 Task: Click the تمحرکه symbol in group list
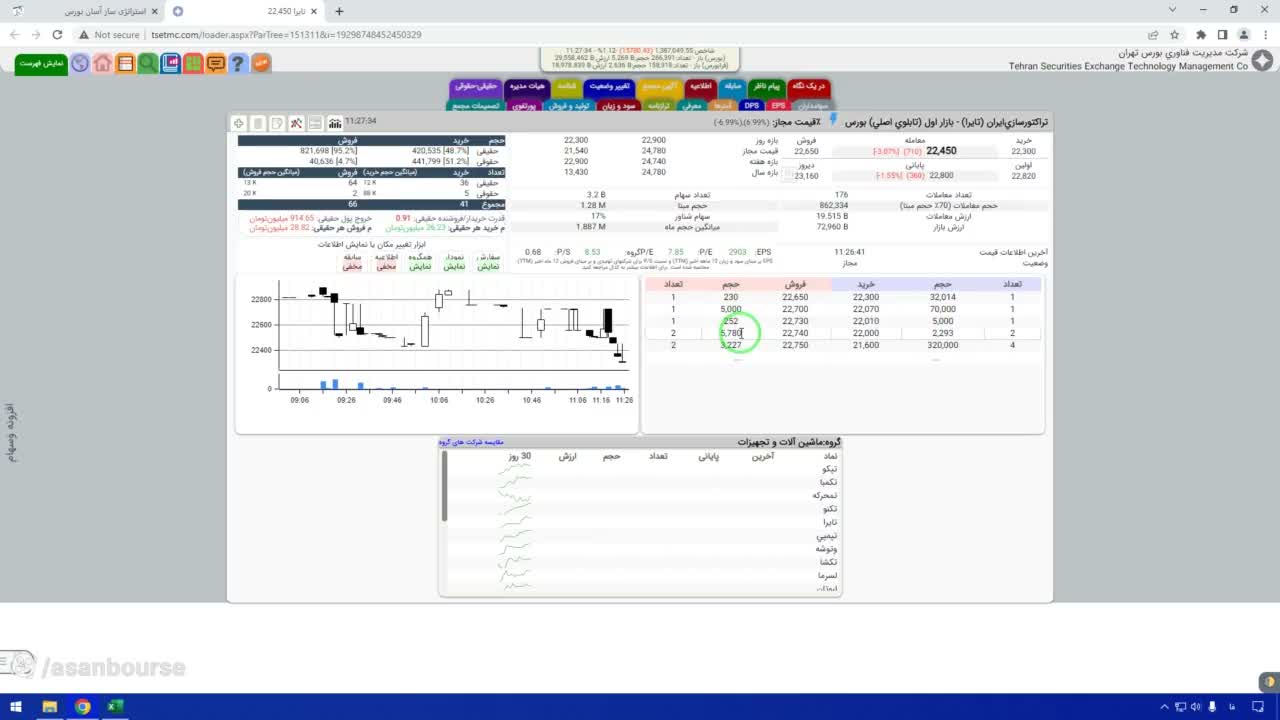click(x=825, y=495)
